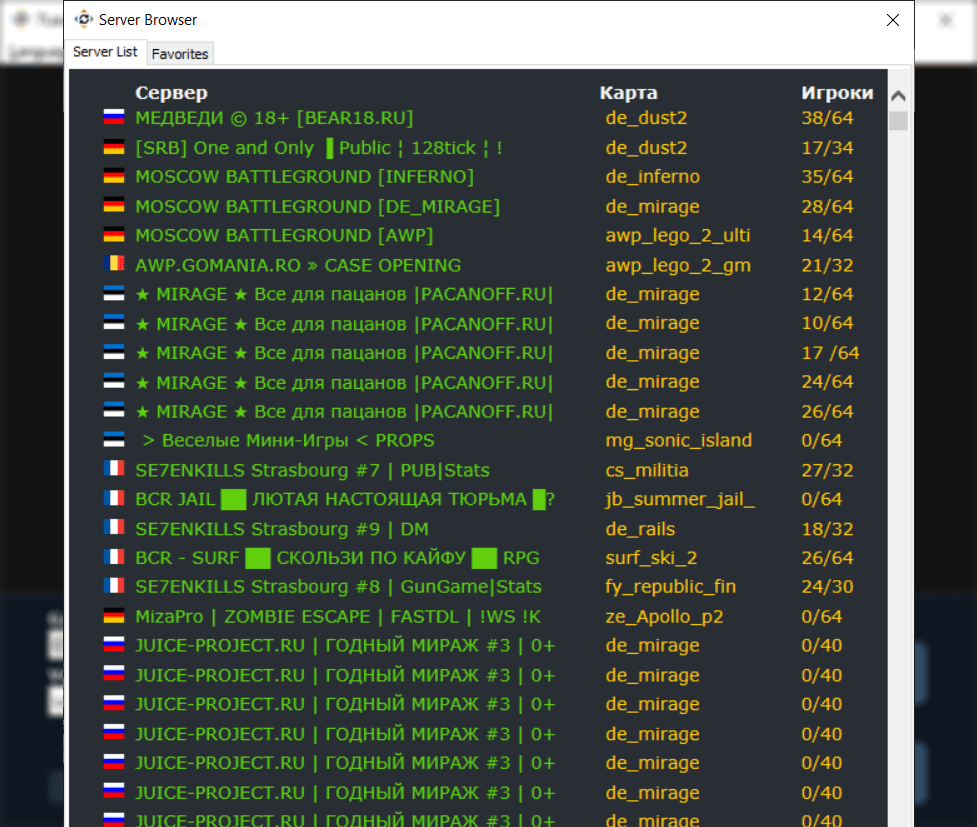This screenshot has width=977, height=827.
Task: Select the flag icon of MOSCOW BATTLEGROUND [DE_MIRAGE]
Action: tap(114, 206)
